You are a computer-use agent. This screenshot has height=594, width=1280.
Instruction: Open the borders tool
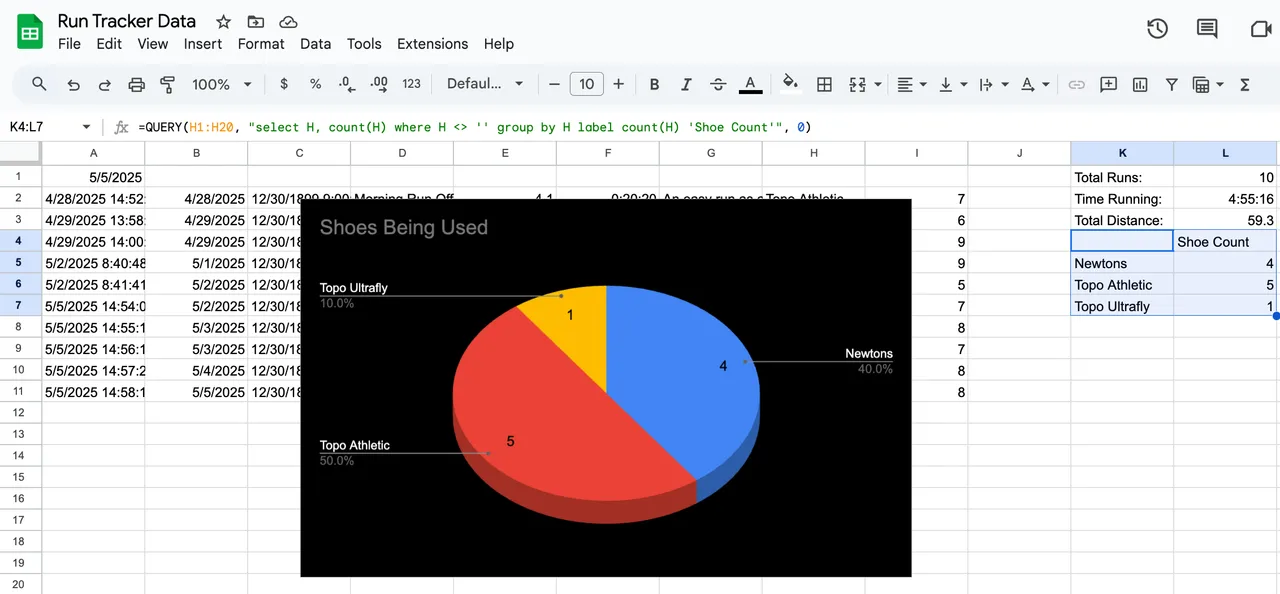tap(824, 84)
